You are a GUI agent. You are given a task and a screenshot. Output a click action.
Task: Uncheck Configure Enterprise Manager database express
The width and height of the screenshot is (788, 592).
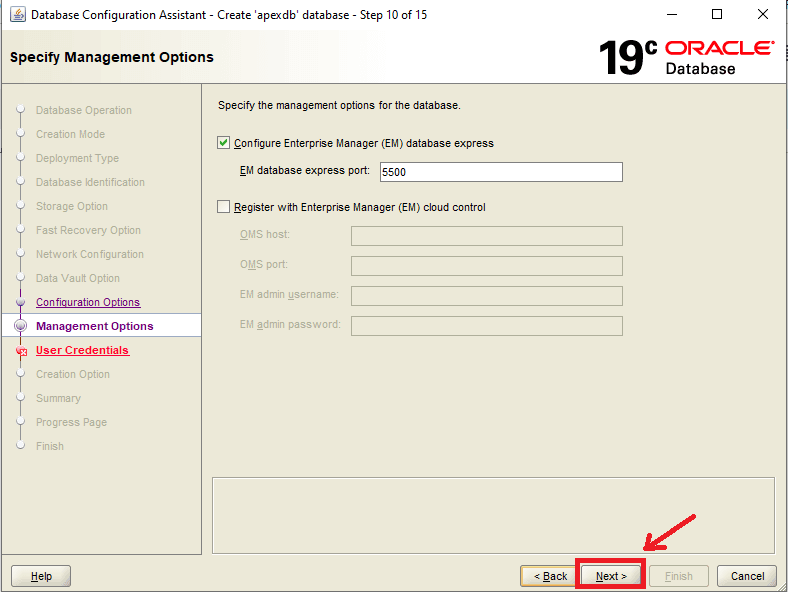(x=224, y=143)
